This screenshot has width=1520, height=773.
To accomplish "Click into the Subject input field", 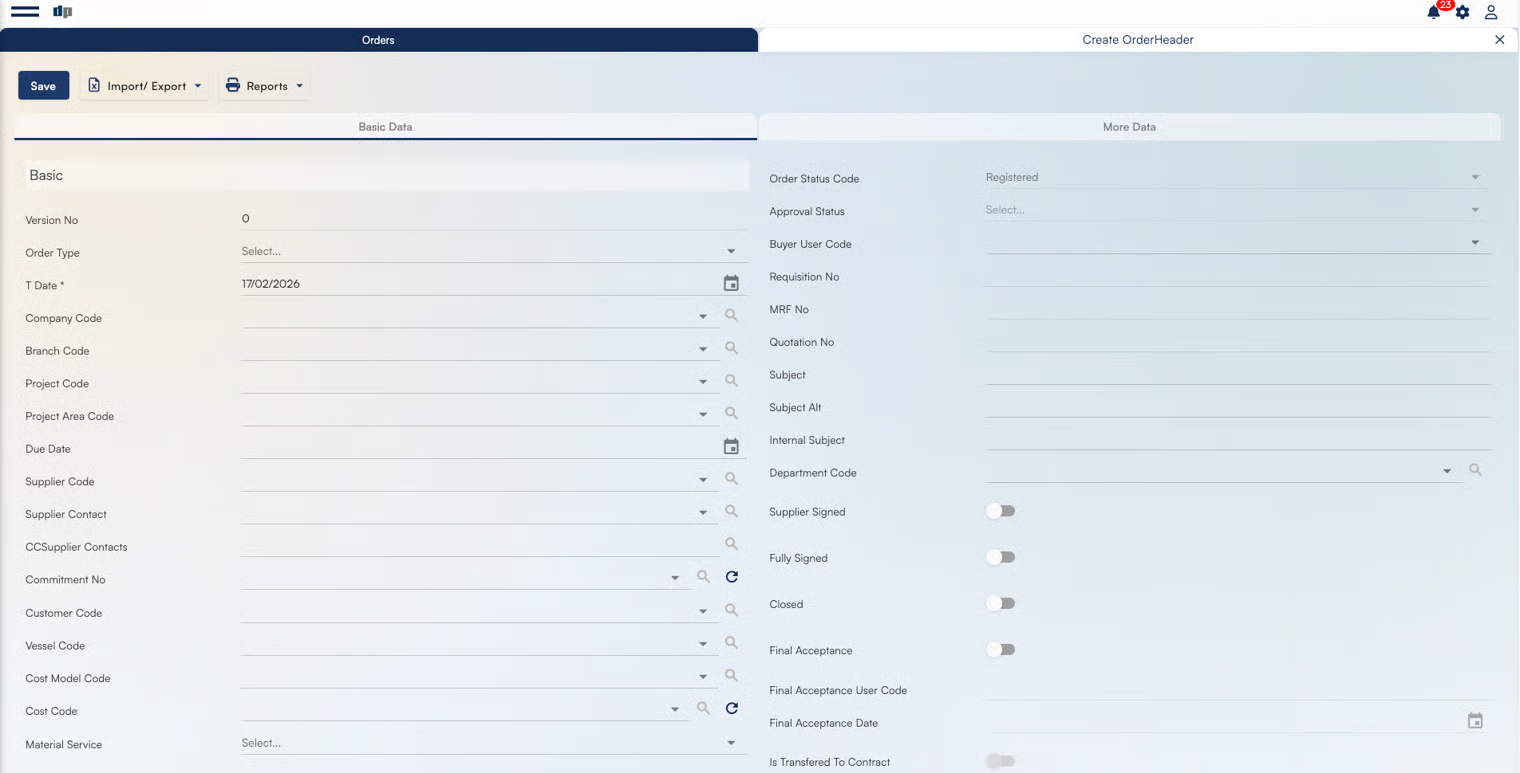I will point(1237,374).
